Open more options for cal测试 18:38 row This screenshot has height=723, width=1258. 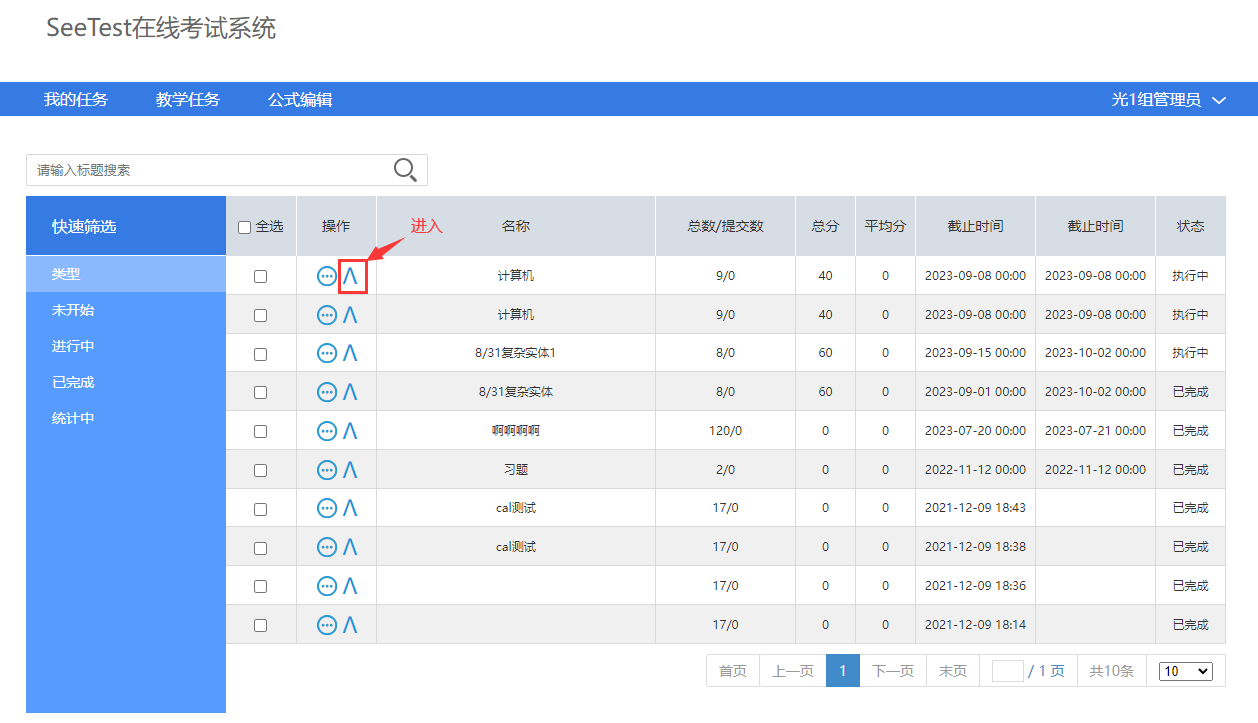327,547
